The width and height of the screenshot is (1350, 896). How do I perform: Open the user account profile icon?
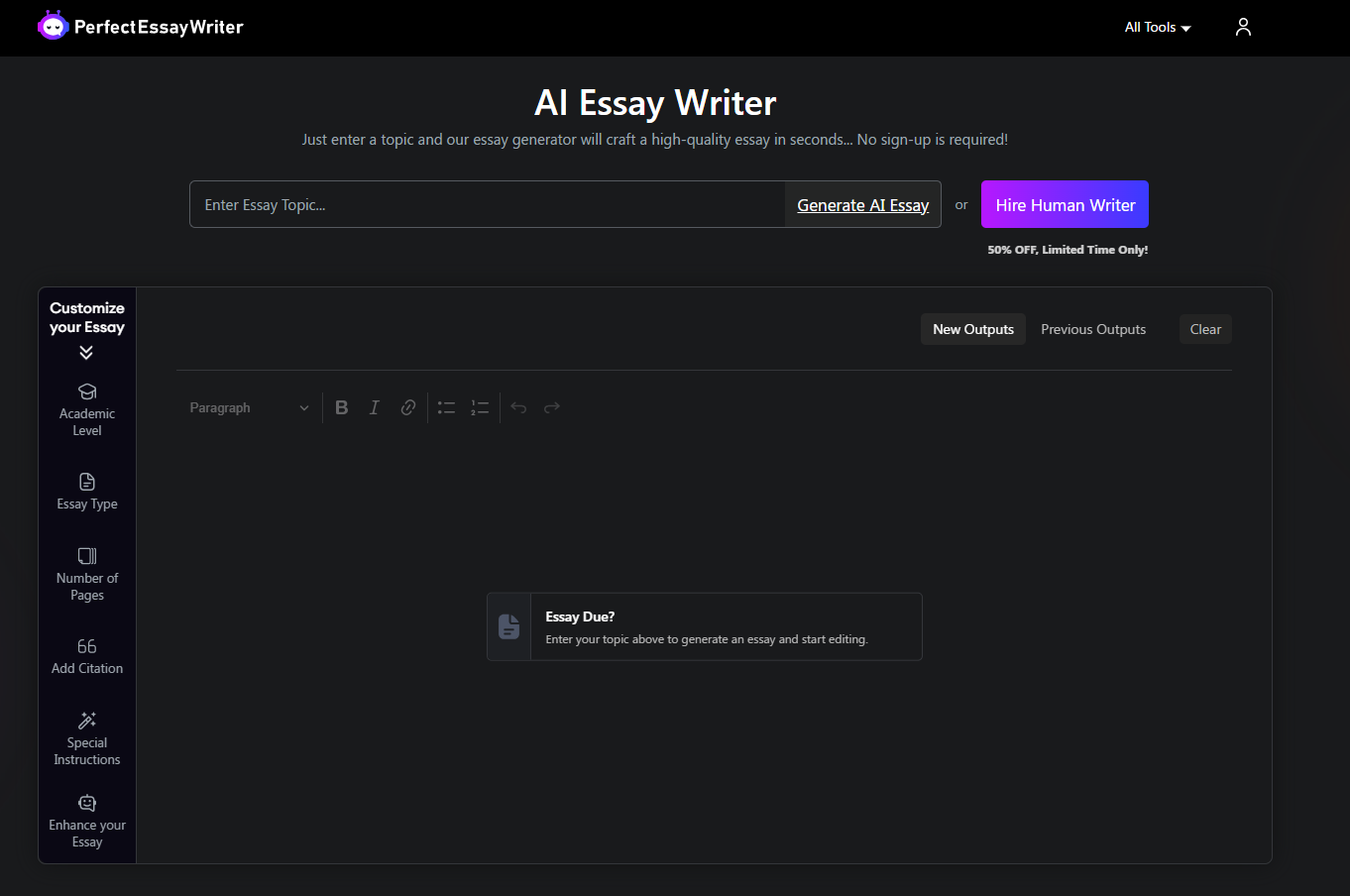tap(1243, 27)
